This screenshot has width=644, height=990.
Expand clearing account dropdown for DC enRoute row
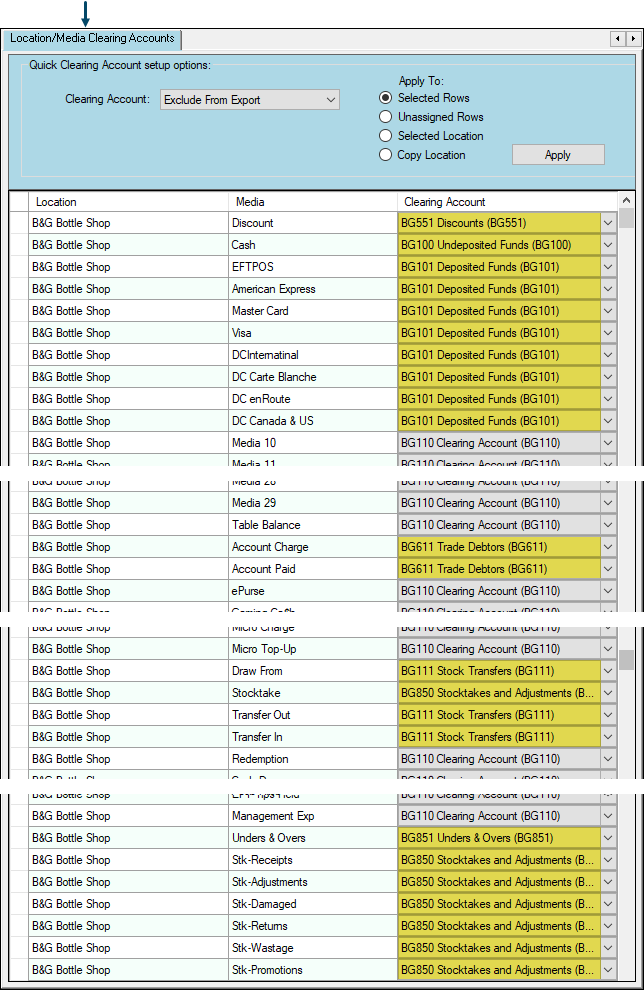pos(608,399)
